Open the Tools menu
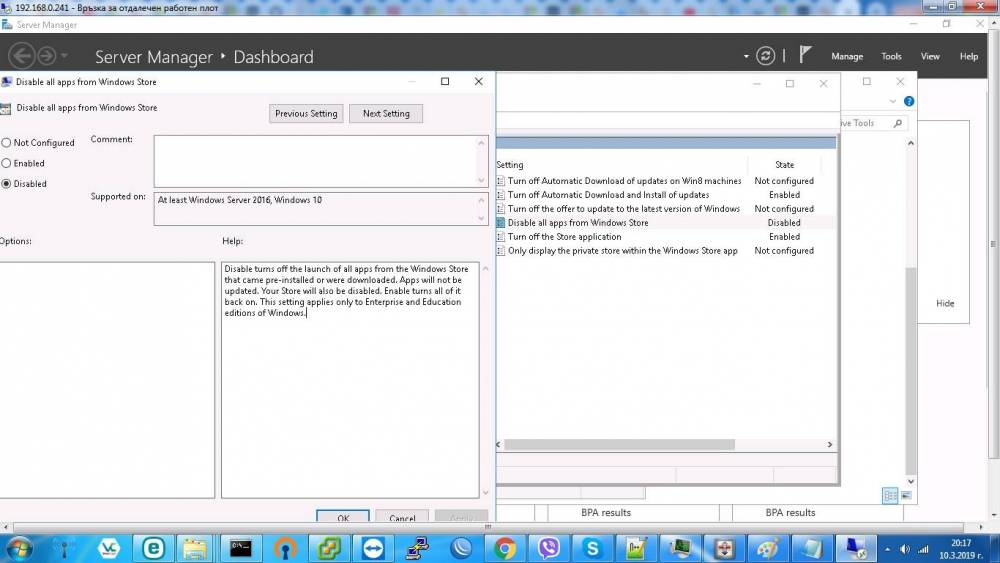 pyautogui.click(x=891, y=56)
